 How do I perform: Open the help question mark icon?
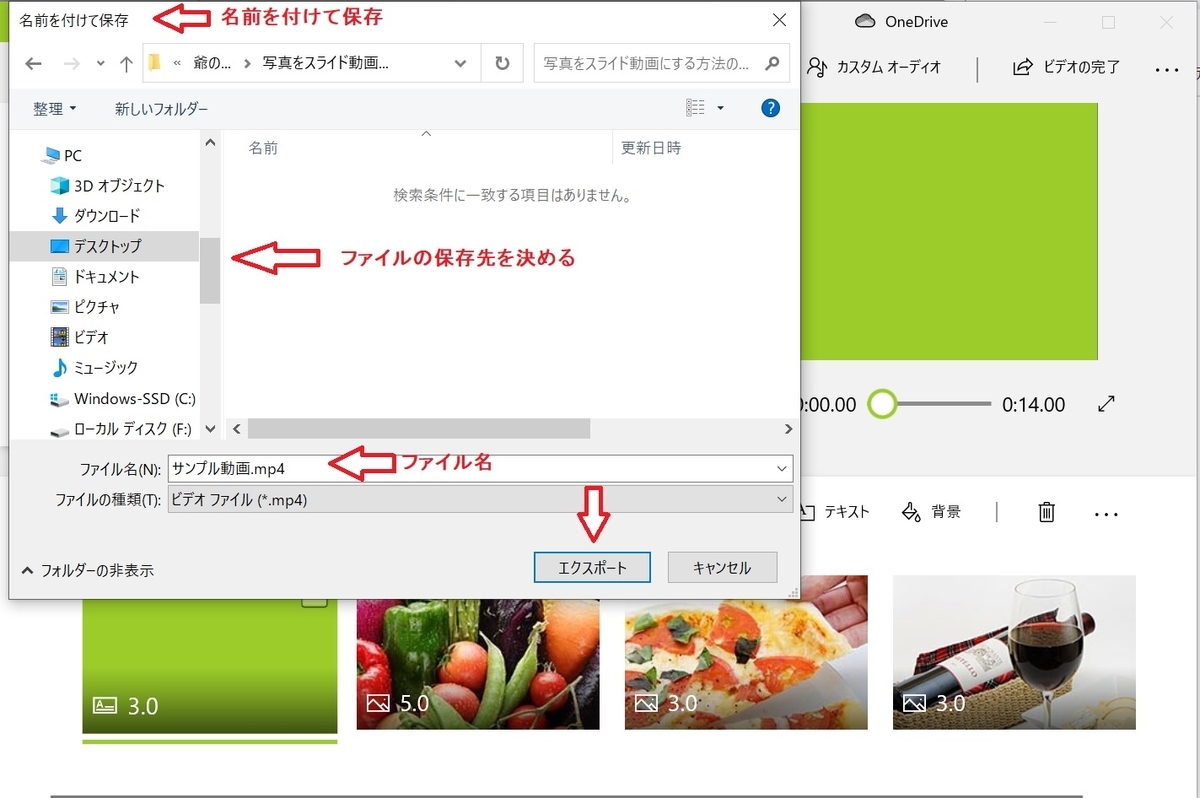tap(770, 107)
